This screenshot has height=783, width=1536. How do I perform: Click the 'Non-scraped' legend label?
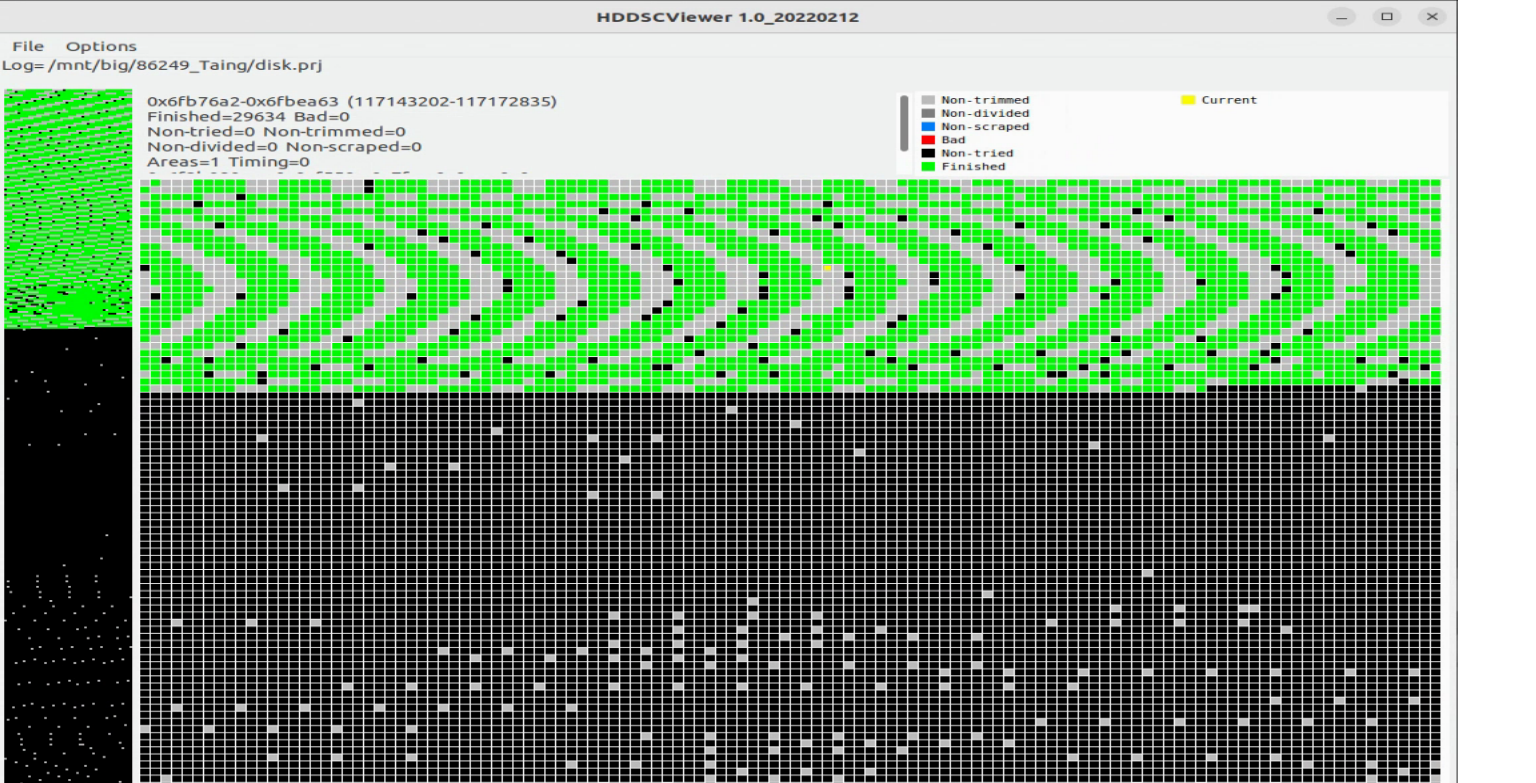[x=985, y=127]
